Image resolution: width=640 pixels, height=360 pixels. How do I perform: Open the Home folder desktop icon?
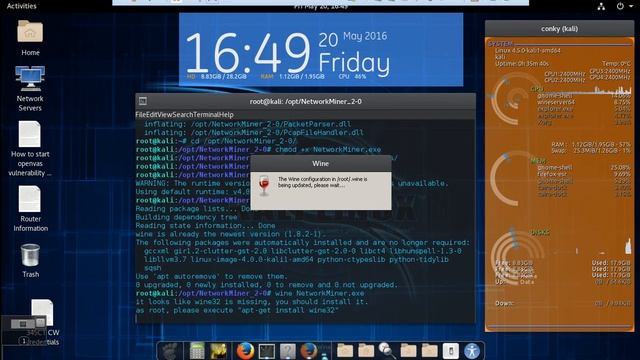point(30,32)
